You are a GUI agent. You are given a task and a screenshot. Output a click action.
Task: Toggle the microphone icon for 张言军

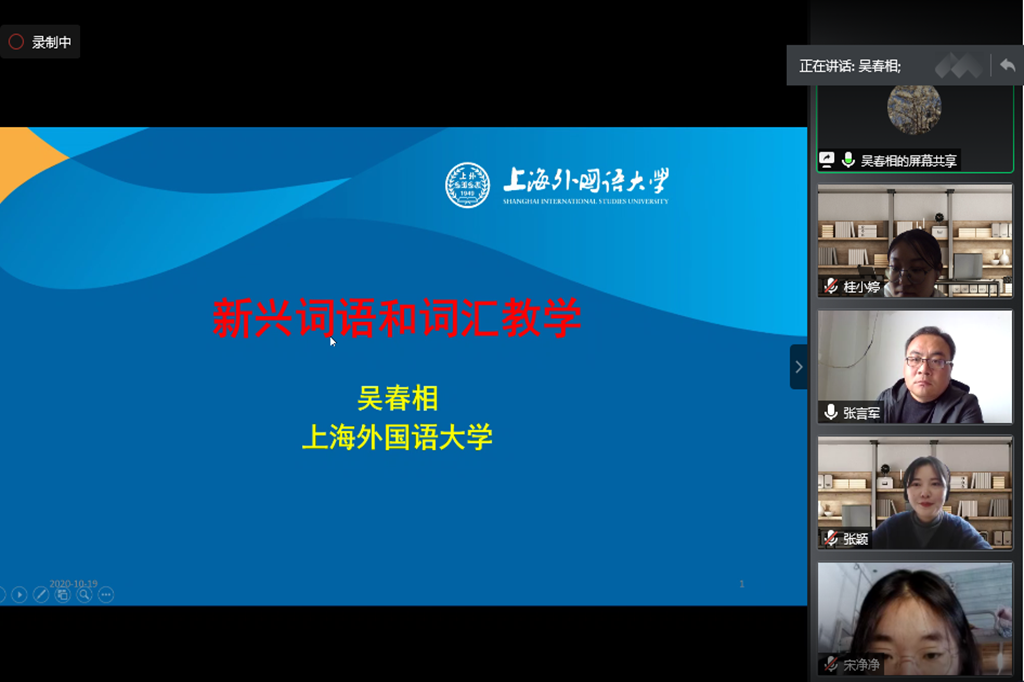point(830,412)
